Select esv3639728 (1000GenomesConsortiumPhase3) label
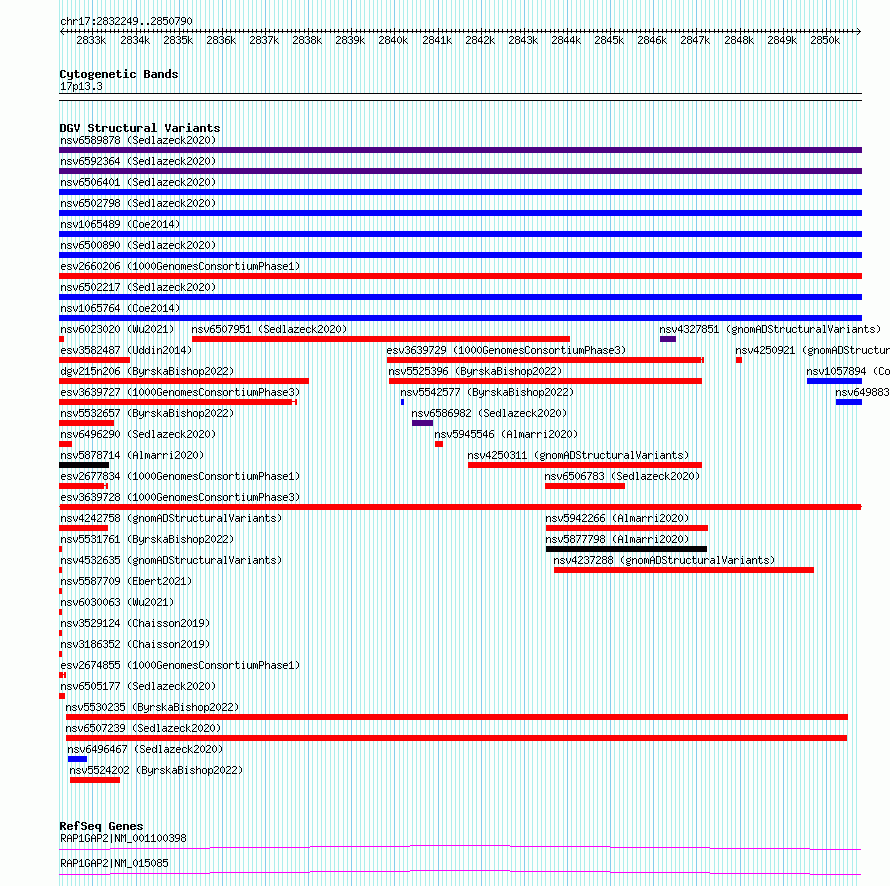The height and width of the screenshot is (886, 890). 180,497
